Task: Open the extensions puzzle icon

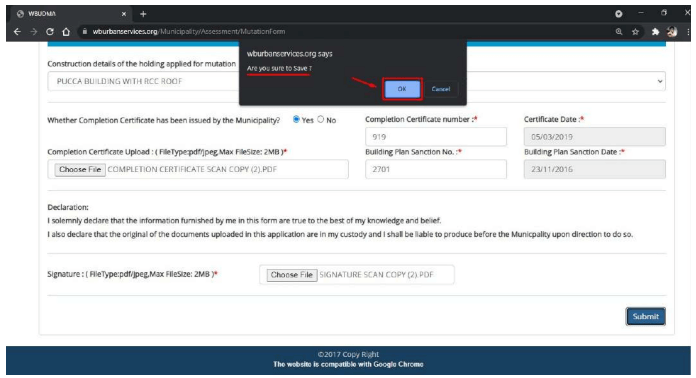Action: tap(655, 32)
